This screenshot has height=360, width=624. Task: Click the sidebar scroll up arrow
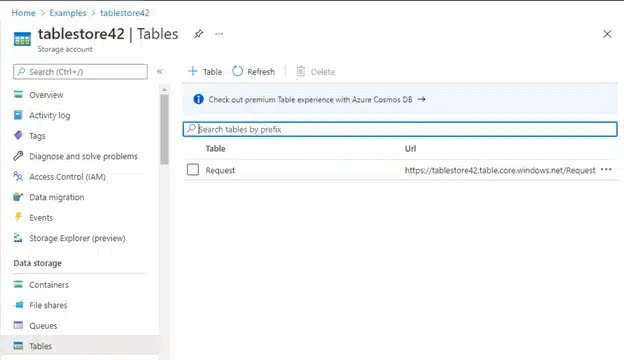click(x=164, y=90)
